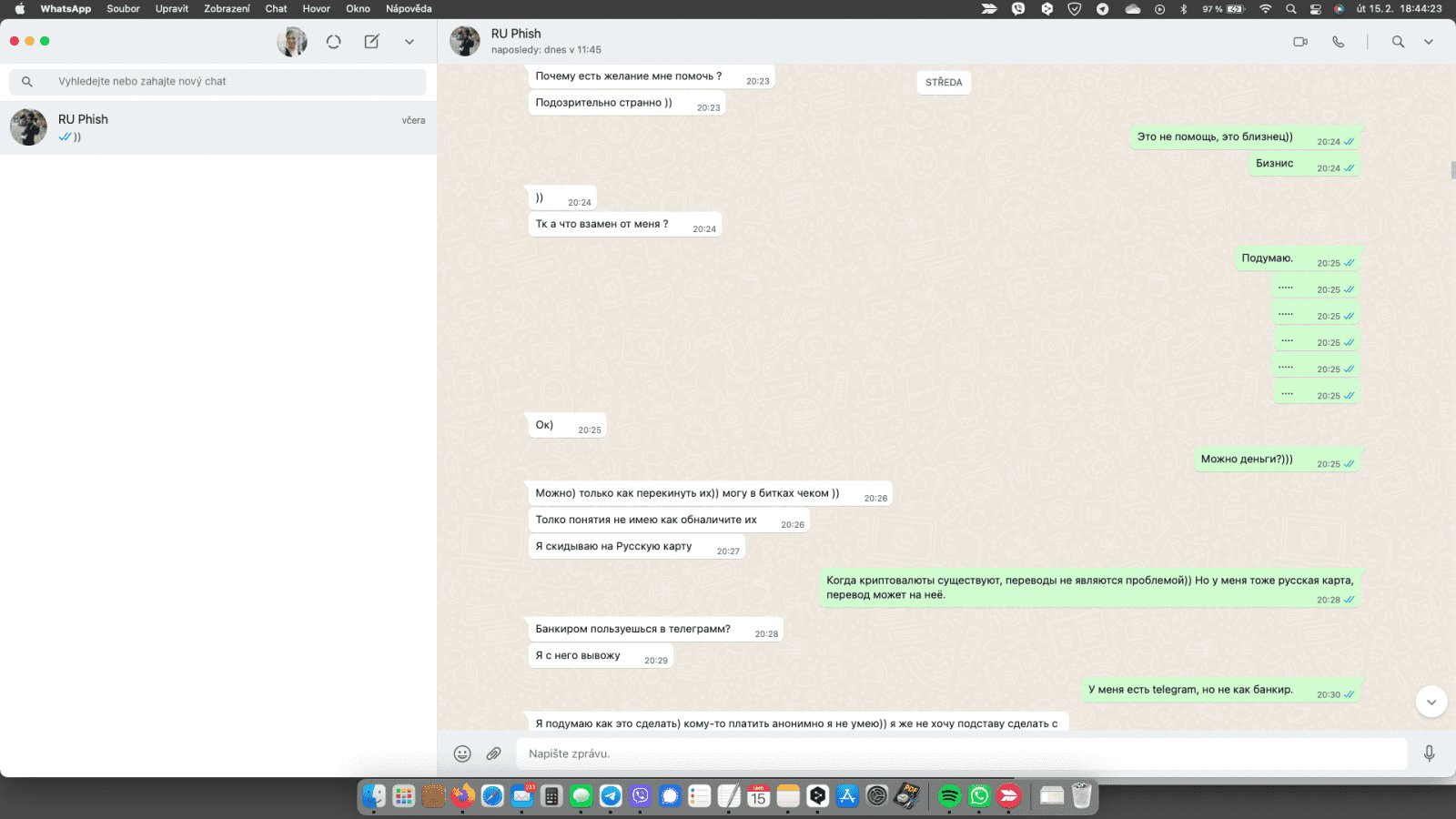Open the Zobrazení menu
1456x819 pixels.
tap(227, 9)
